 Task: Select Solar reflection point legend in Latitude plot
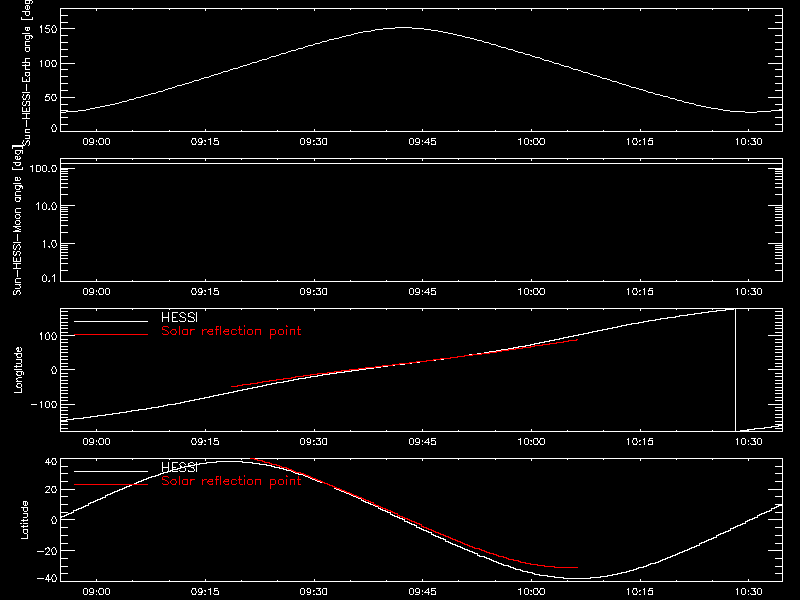click(x=231, y=481)
